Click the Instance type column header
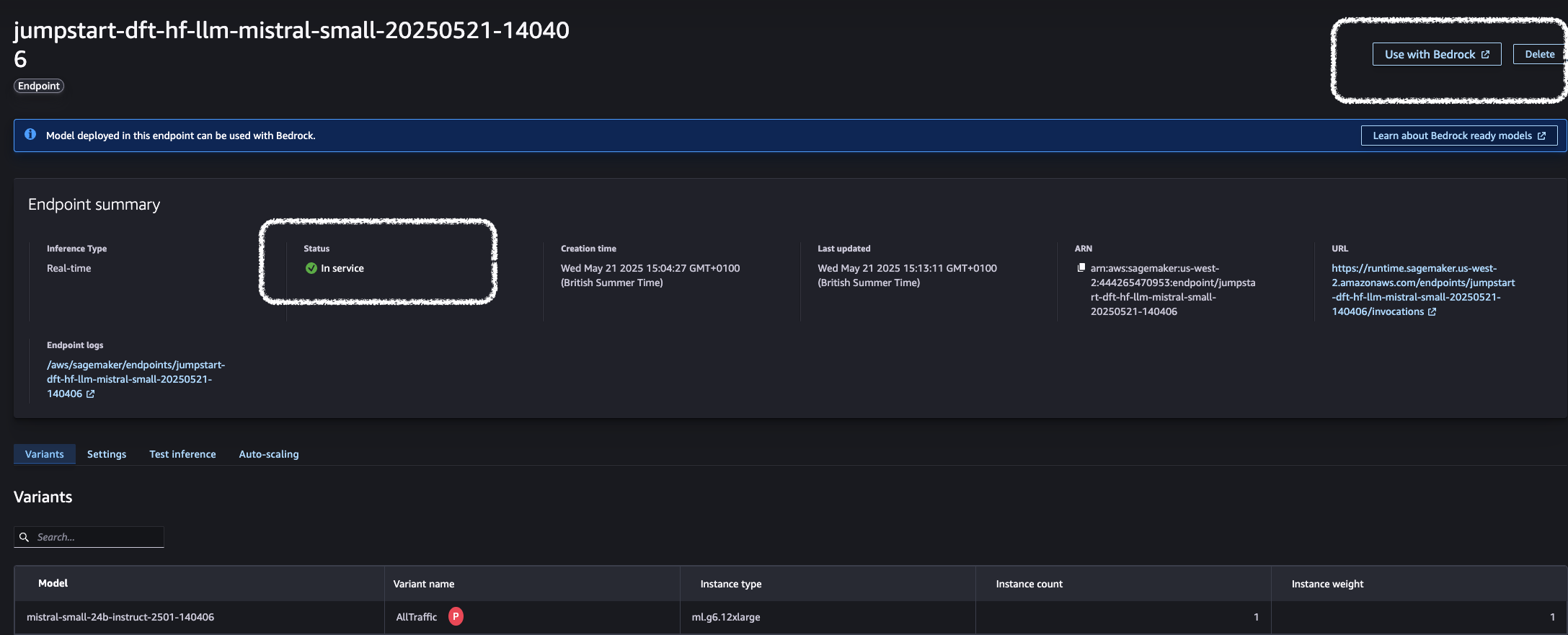This screenshot has height=635, width=1568. tap(730, 584)
